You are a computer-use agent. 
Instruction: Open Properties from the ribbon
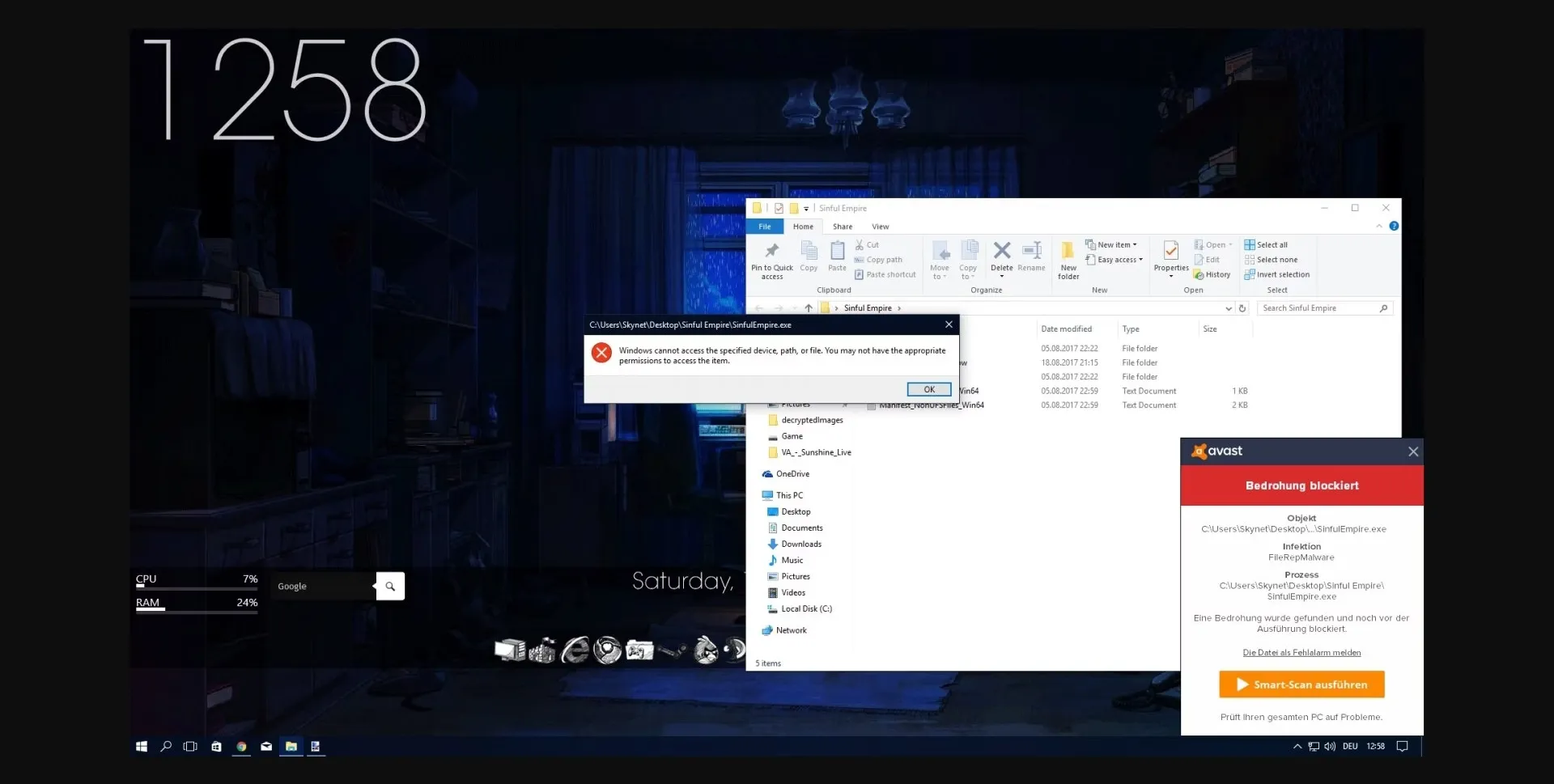[x=1170, y=252]
